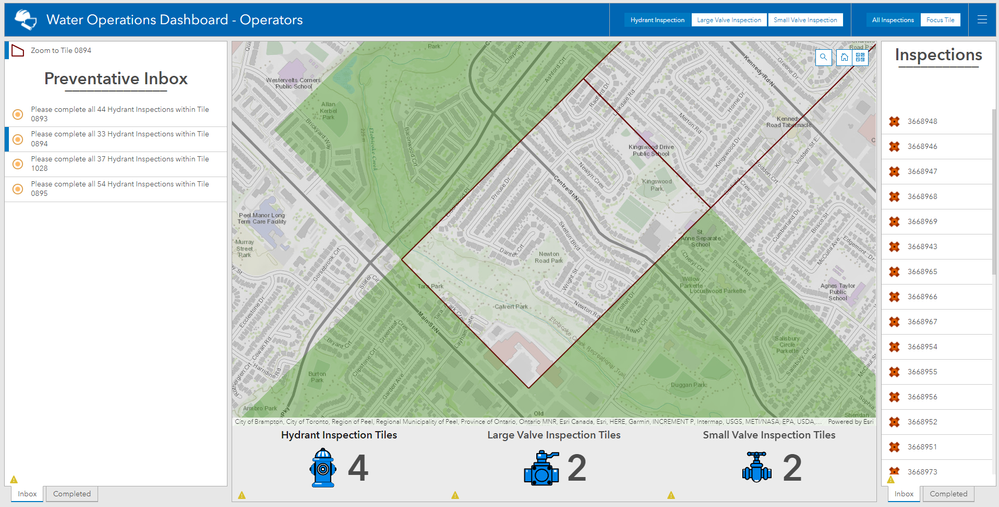999x507 pixels.
Task: Select inspection 3668967 in the list
Action: [x=937, y=322]
